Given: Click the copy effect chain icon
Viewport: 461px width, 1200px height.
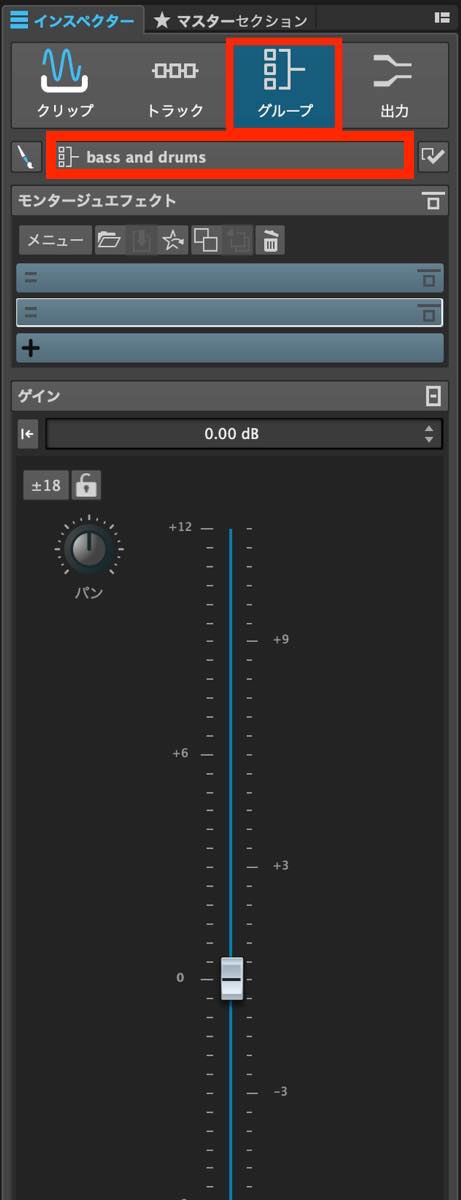Looking at the screenshot, I should (205, 240).
